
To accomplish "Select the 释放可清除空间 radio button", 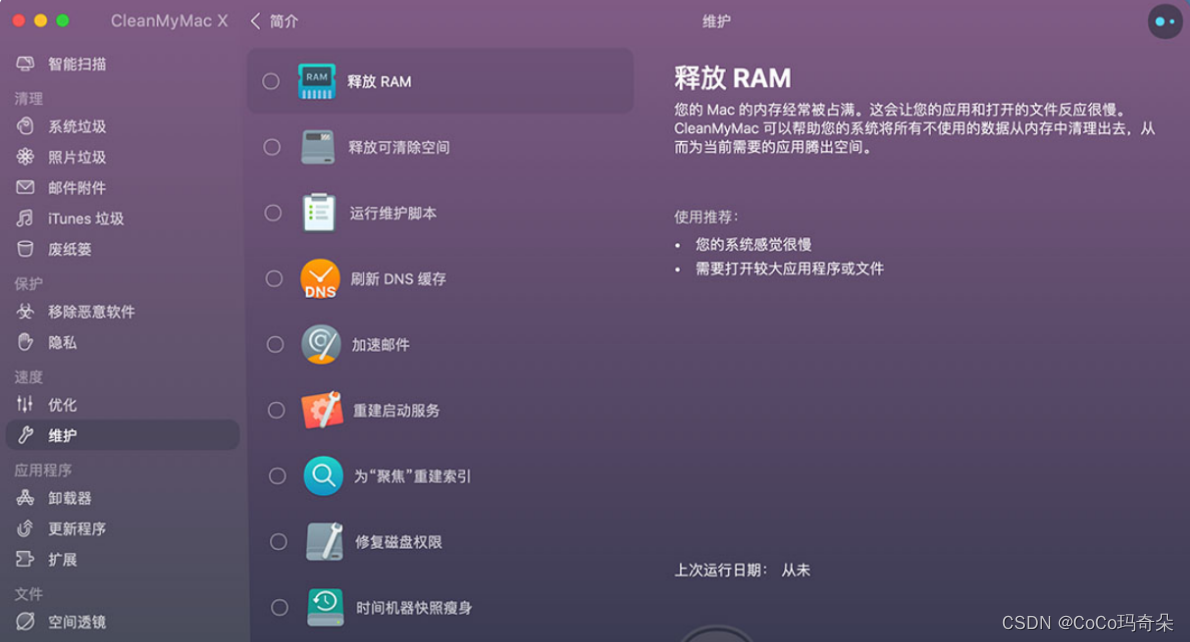I will coord(272,147).
